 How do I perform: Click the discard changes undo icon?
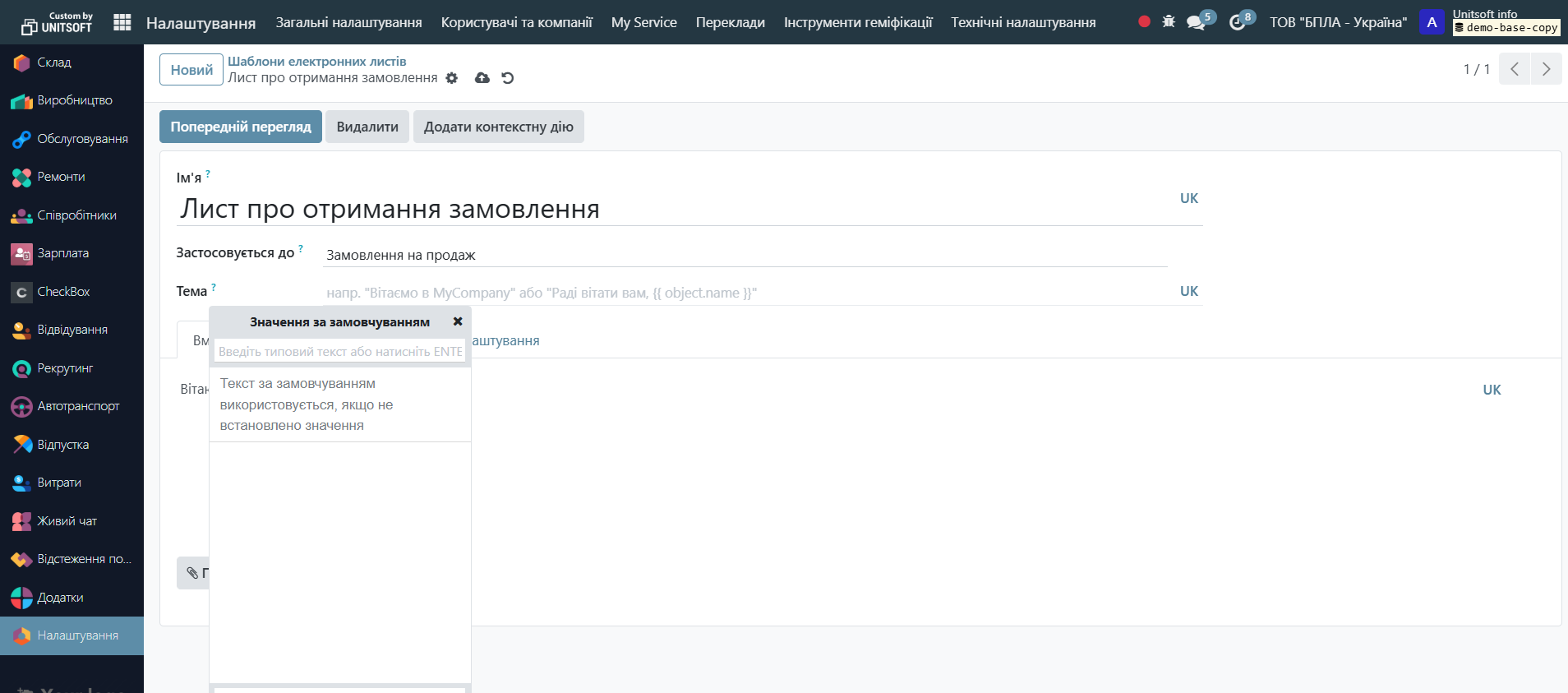(508, 78)
